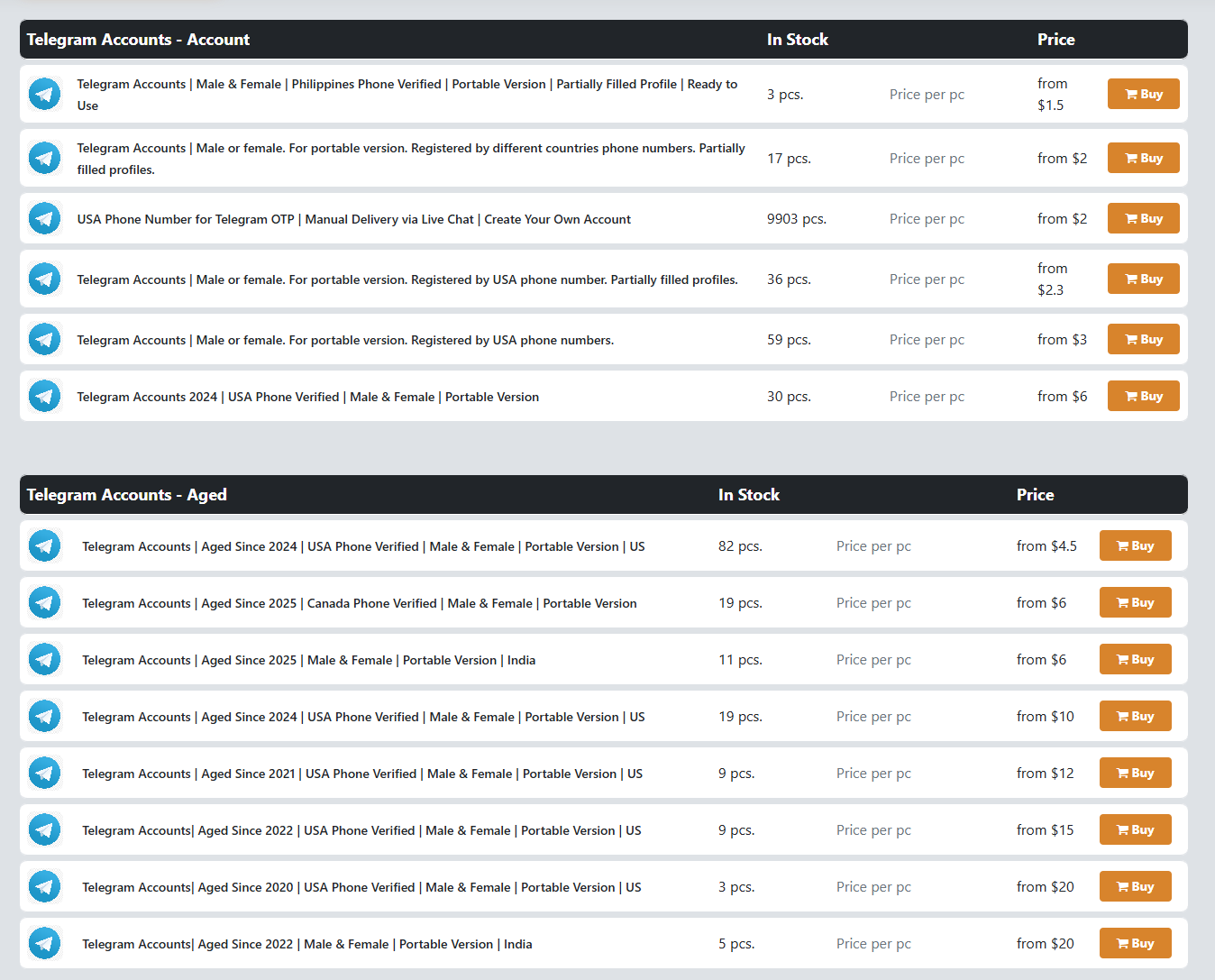The height and width of the screenshot is (980, 1215).
Task: Open Aged Since 2024 title priced from $10
Action: click(x=363, y=717)
